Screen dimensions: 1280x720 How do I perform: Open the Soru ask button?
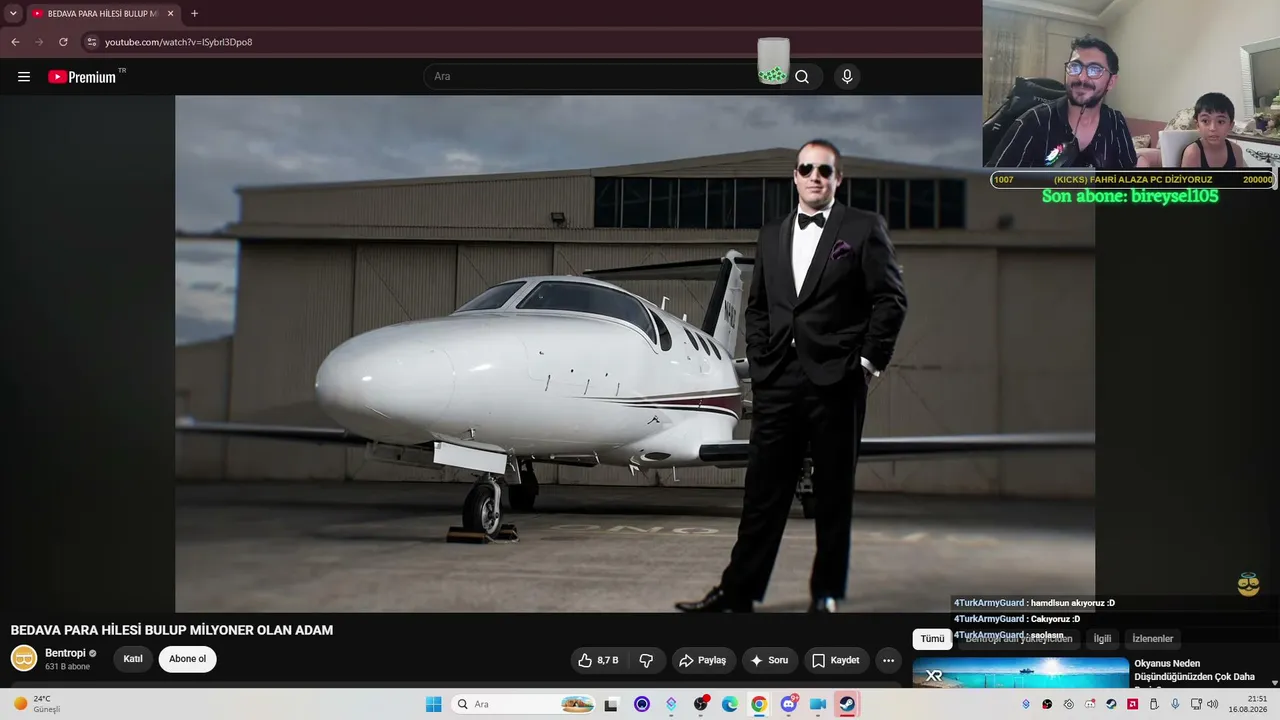coord(769,660)
